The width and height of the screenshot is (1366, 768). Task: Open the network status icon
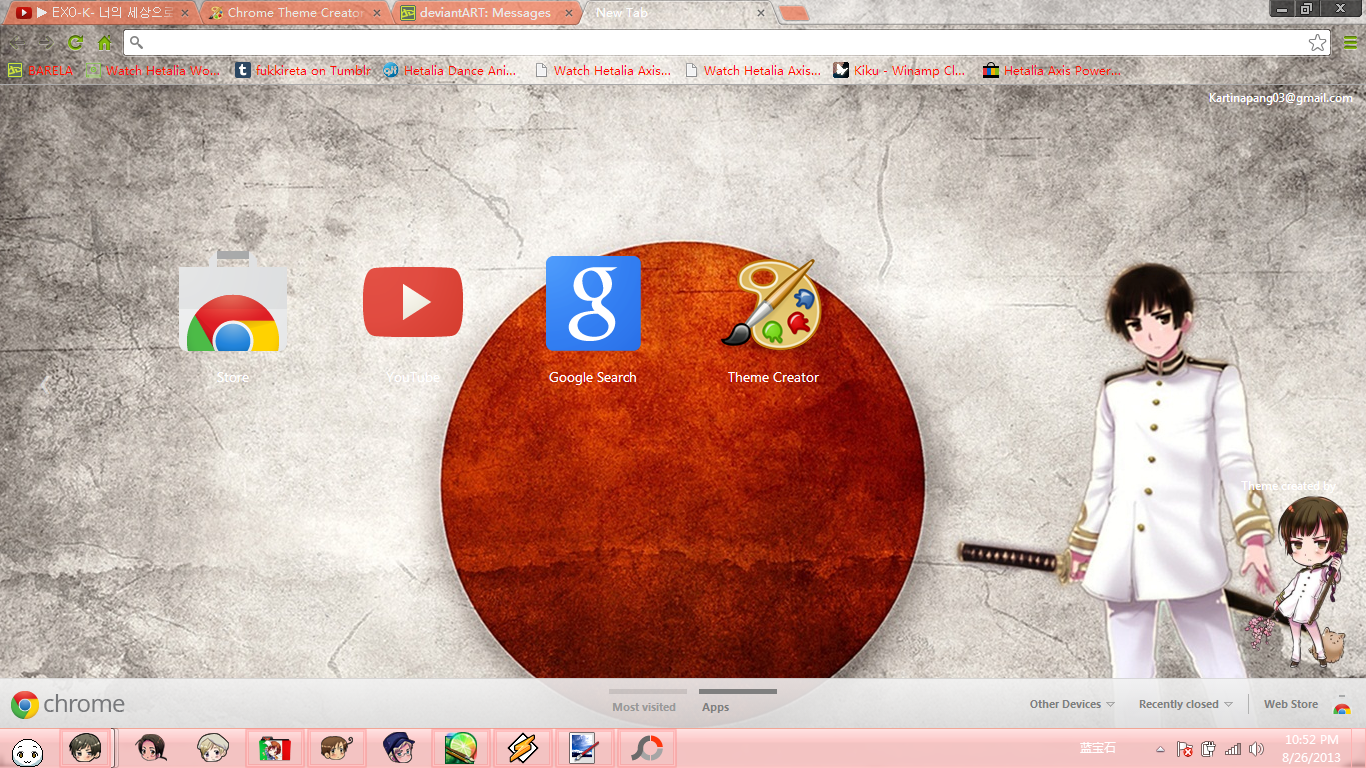pyautogui.click(x=1233, y=748)
